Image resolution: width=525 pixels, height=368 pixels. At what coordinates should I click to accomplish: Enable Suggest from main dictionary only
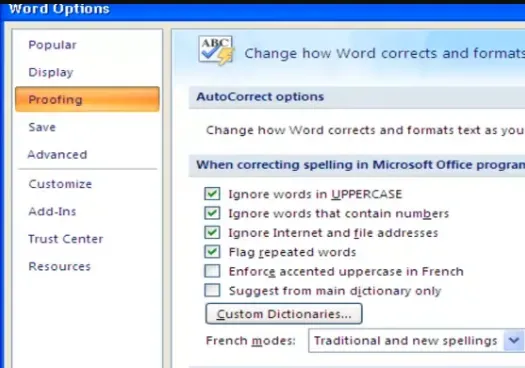pos(212,290)
